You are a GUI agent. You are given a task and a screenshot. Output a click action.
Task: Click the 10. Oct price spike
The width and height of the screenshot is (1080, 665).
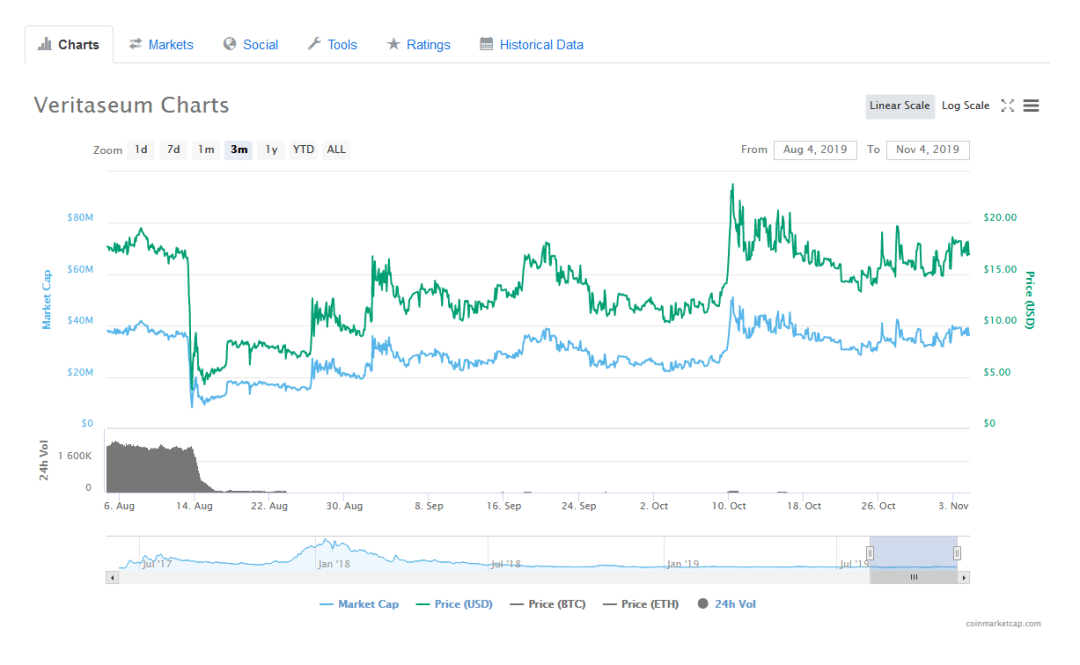coord(732,185)
